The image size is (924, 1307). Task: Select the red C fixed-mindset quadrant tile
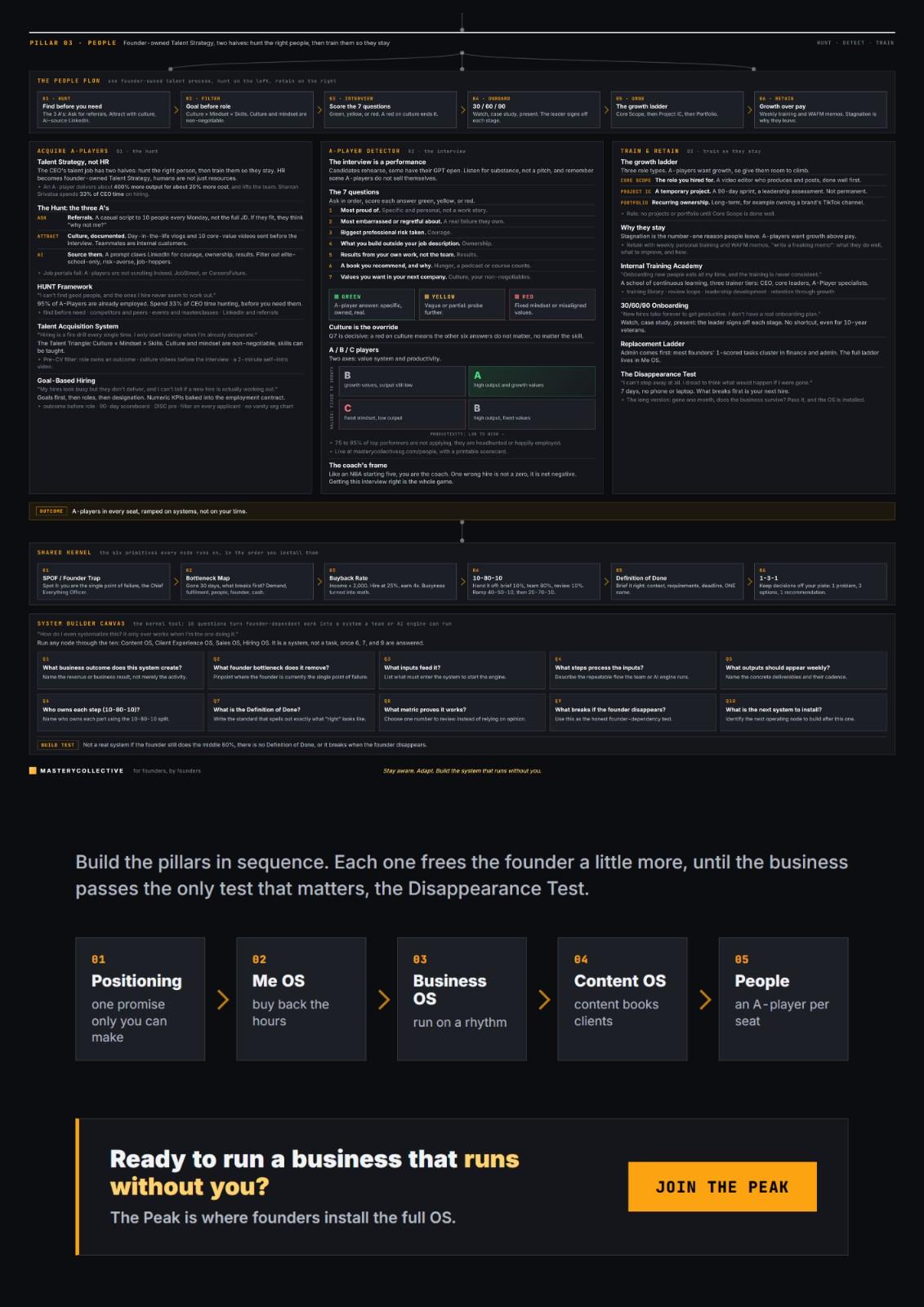pos(402,413)
